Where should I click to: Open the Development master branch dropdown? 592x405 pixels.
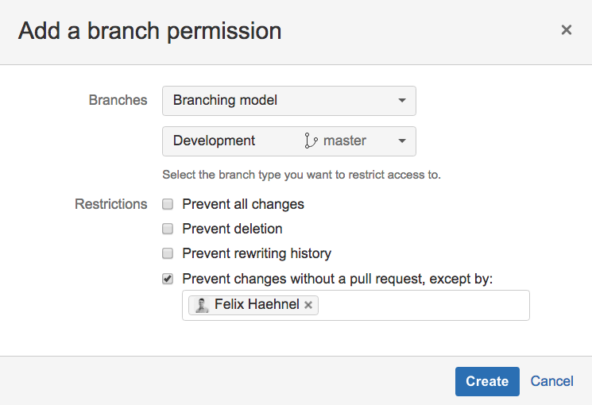[x=289, y=141]
